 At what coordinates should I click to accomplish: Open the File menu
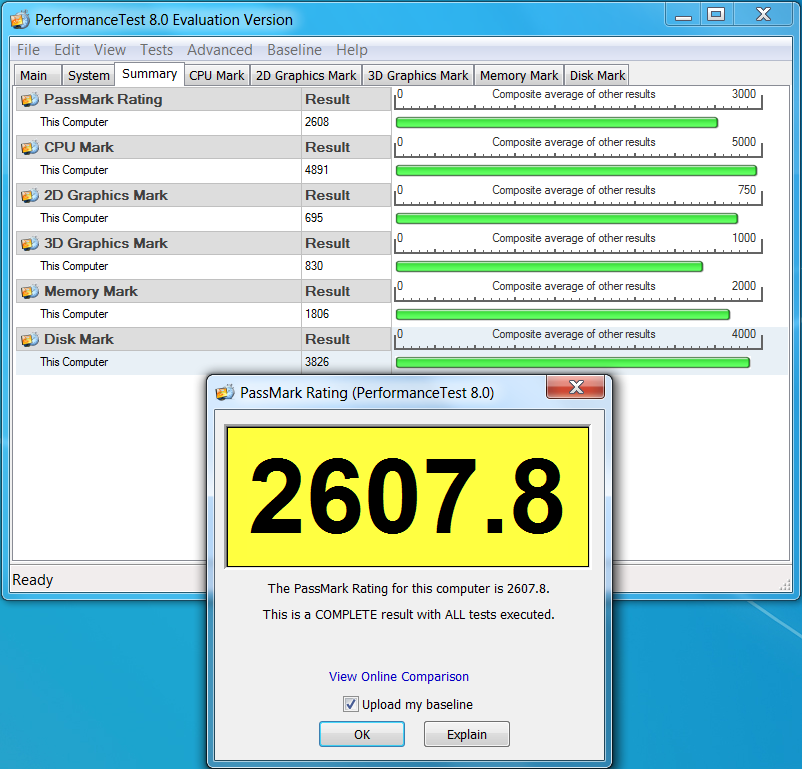click(28, 50)
